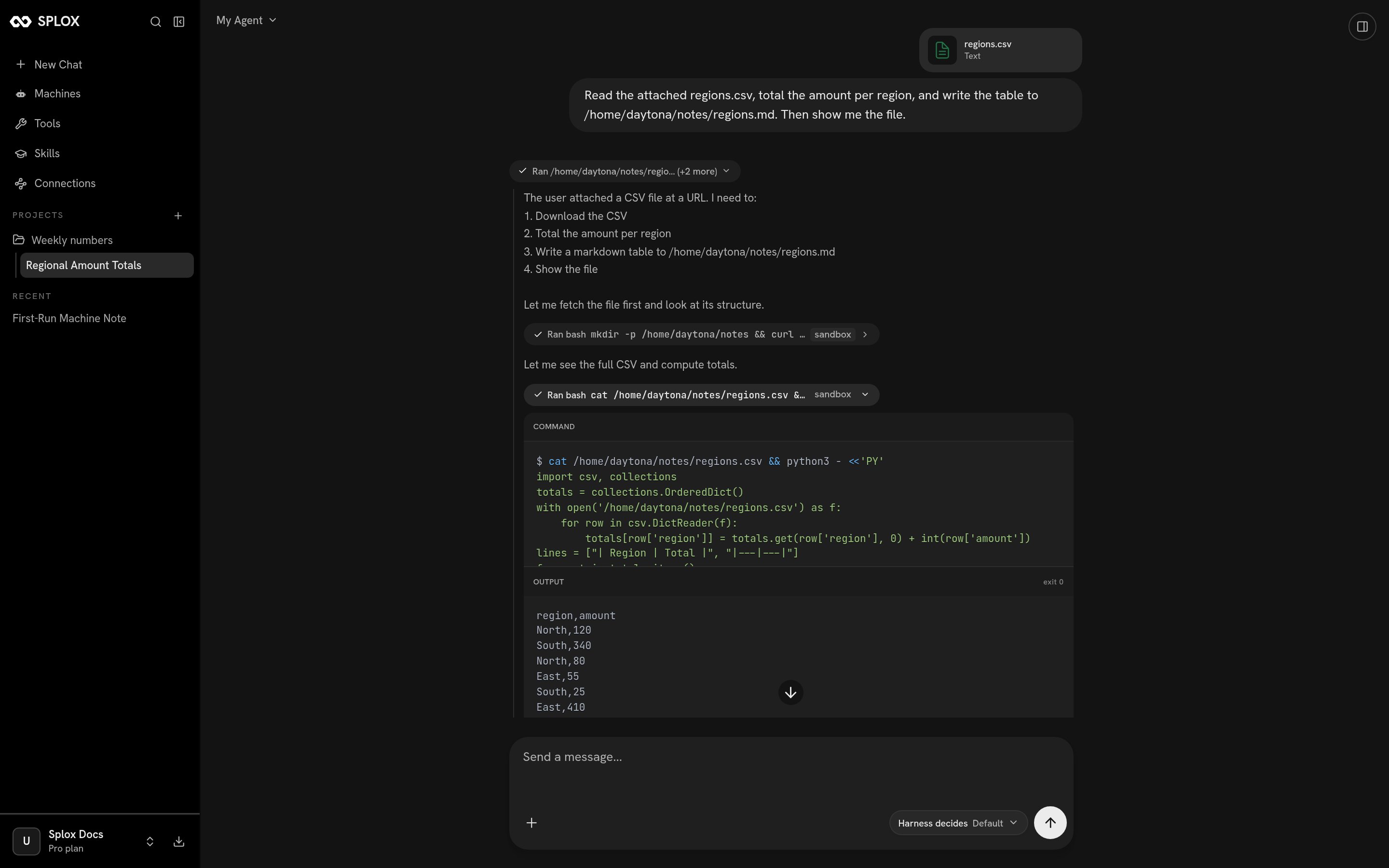This screenshot has height=868, width=1389.
Task: Click the Tools wrench icon
Action: 21,123
